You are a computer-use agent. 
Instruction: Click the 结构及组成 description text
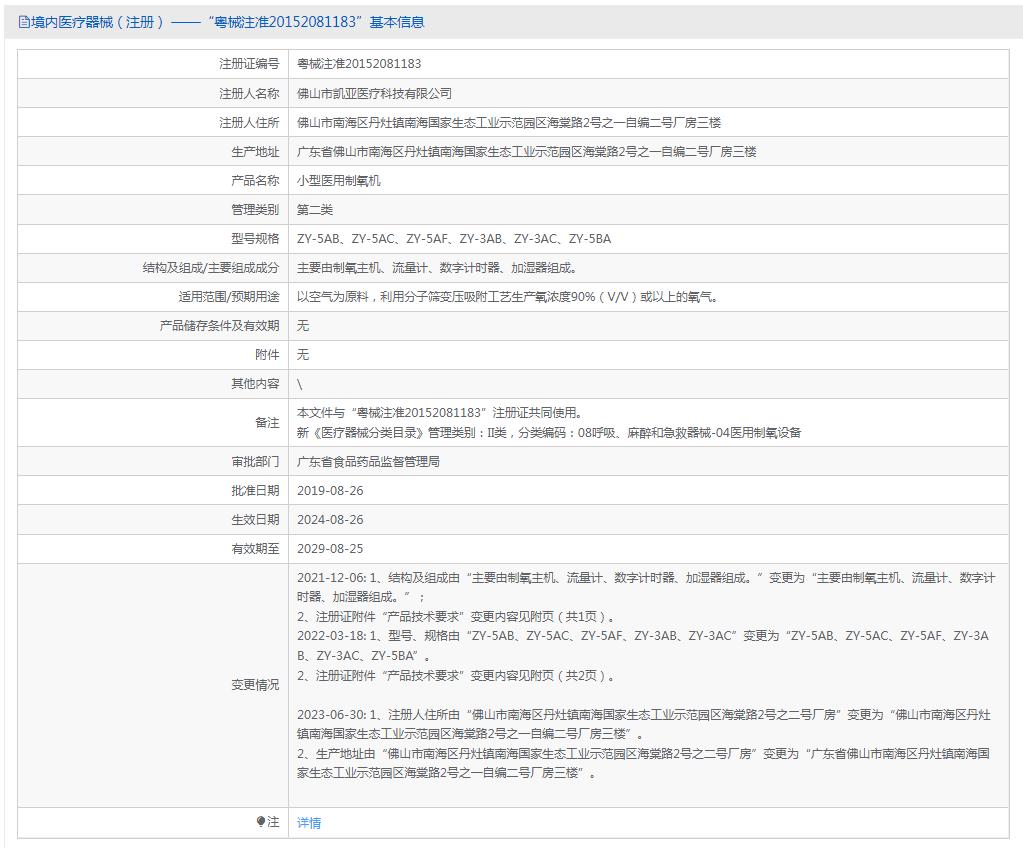click(x=437, y=268)
